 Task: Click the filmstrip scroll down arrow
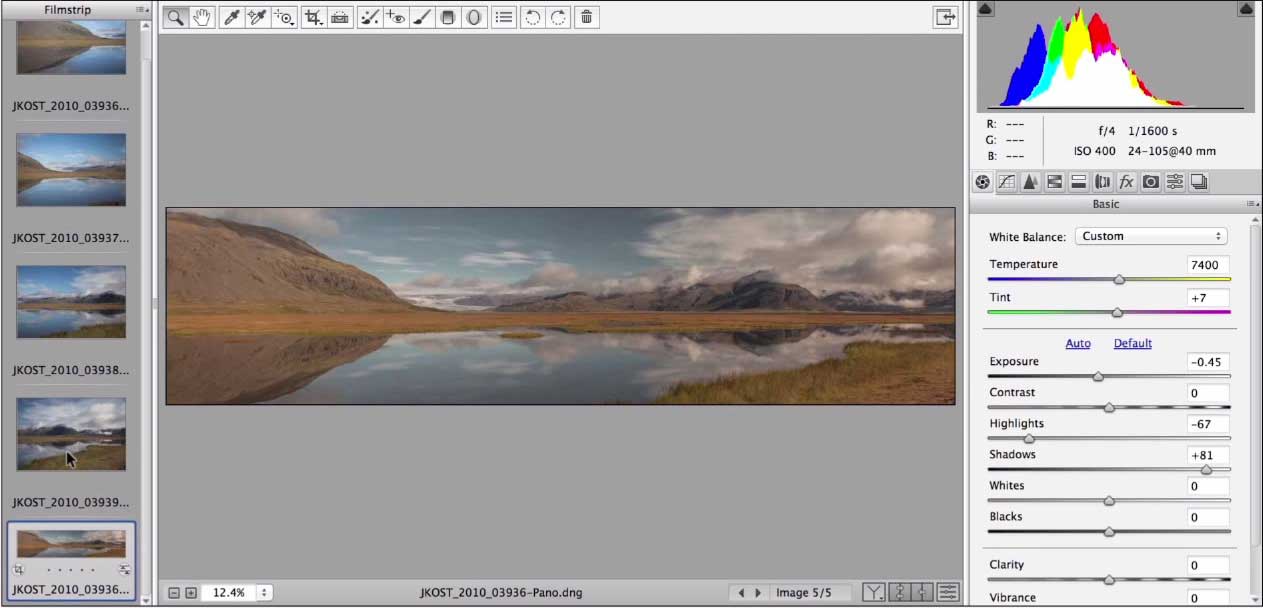(146, 599)
